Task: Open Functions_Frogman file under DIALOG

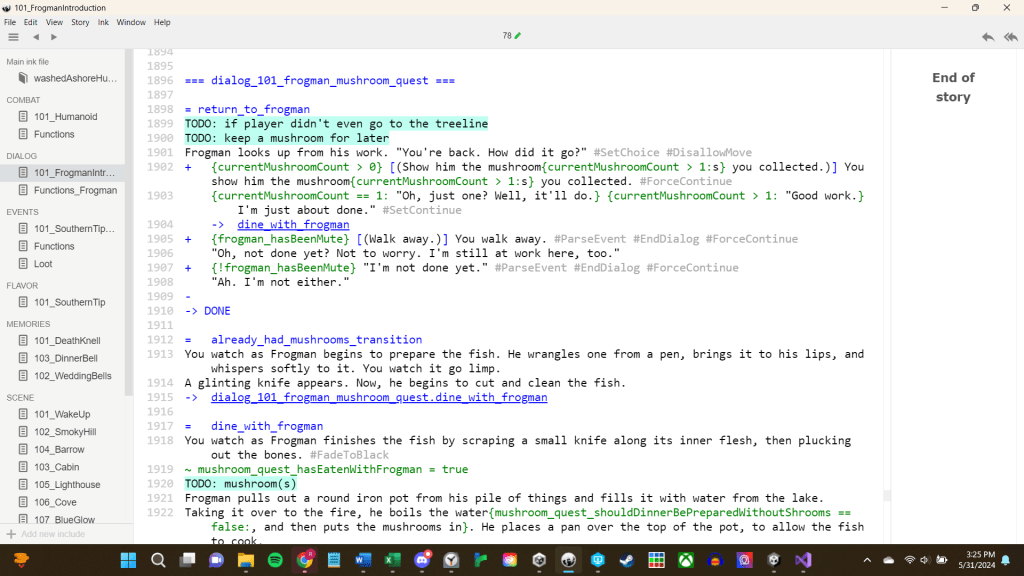Action: point(74,190)
